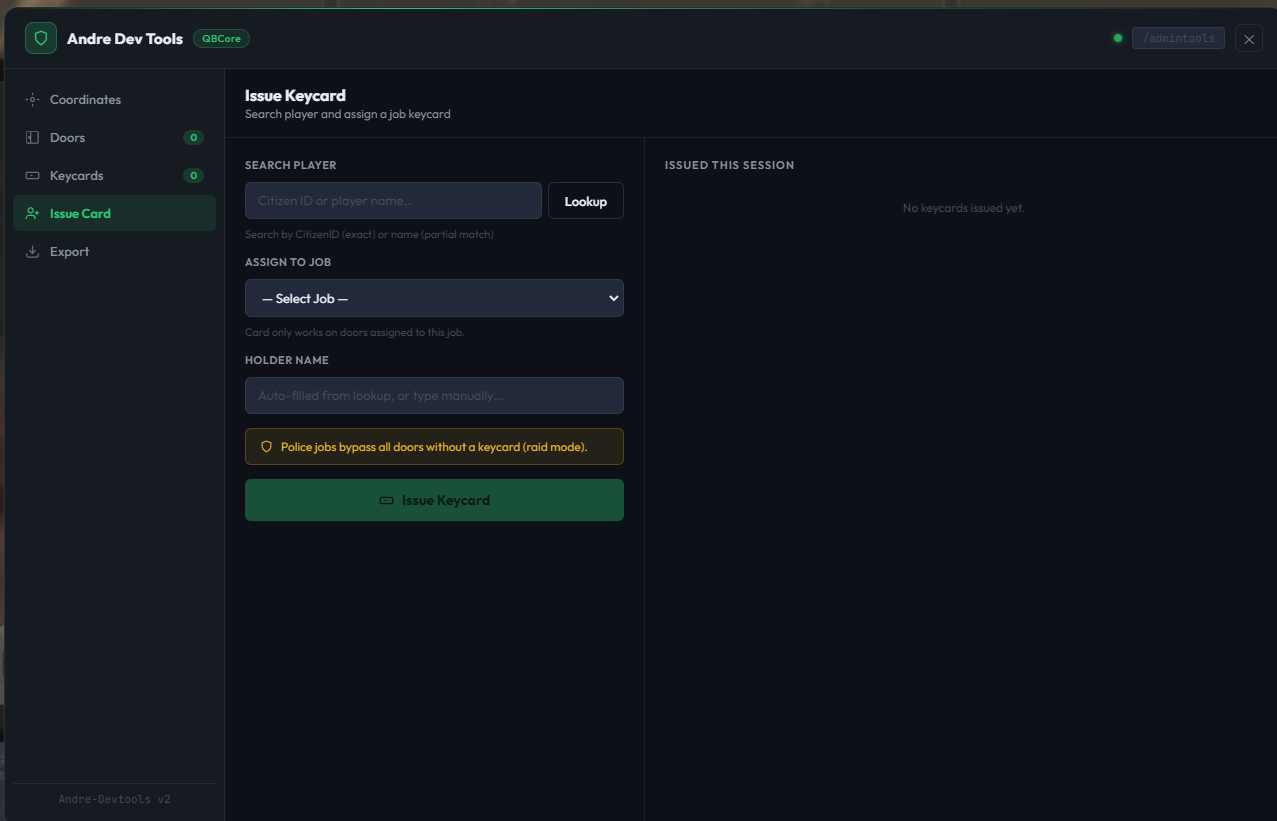1277x821 pixels.
Task: Click the Issue Card person-plus icon
Action: (32, 214)
